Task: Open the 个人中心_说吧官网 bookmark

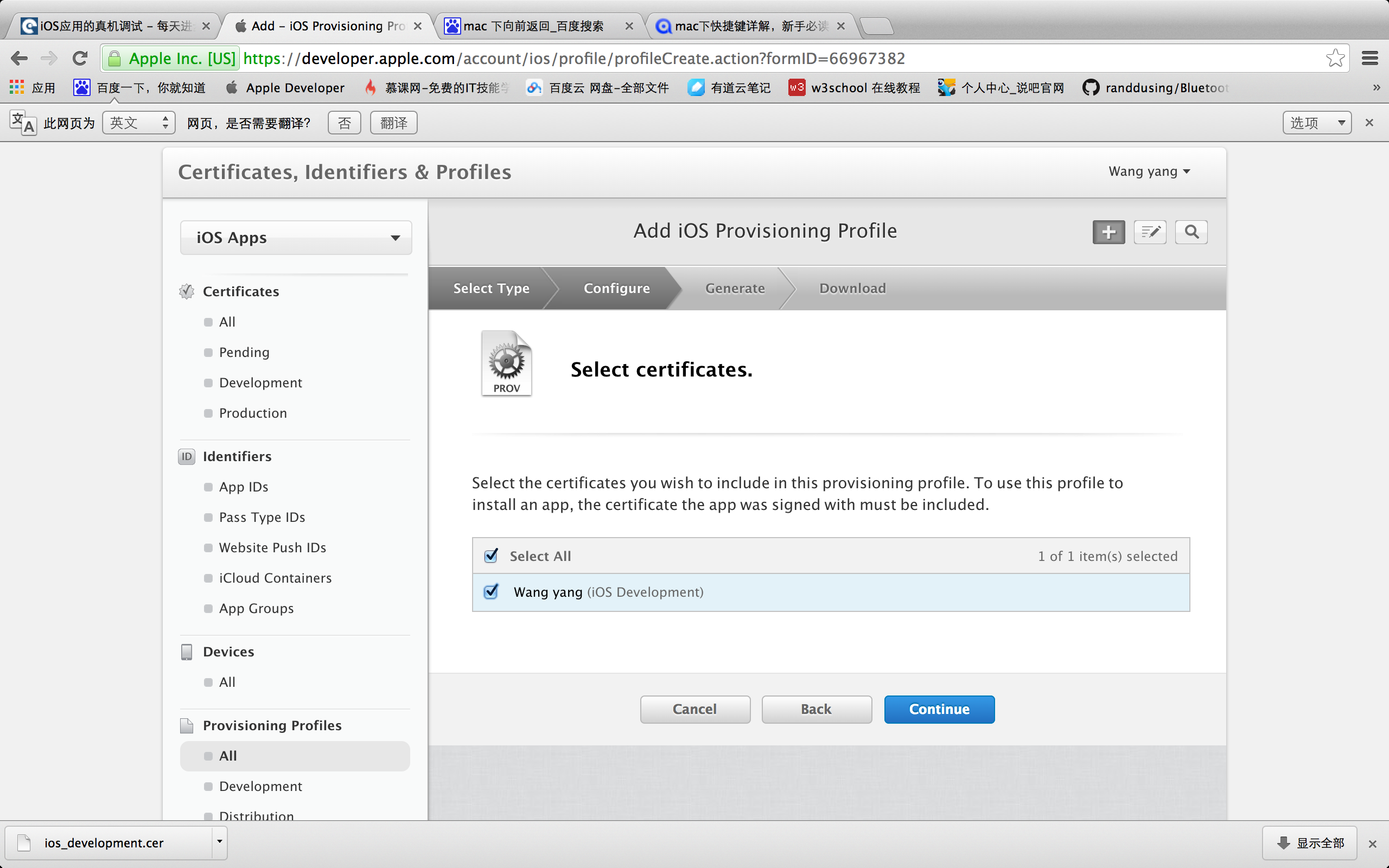Action: click(1001, 88)
